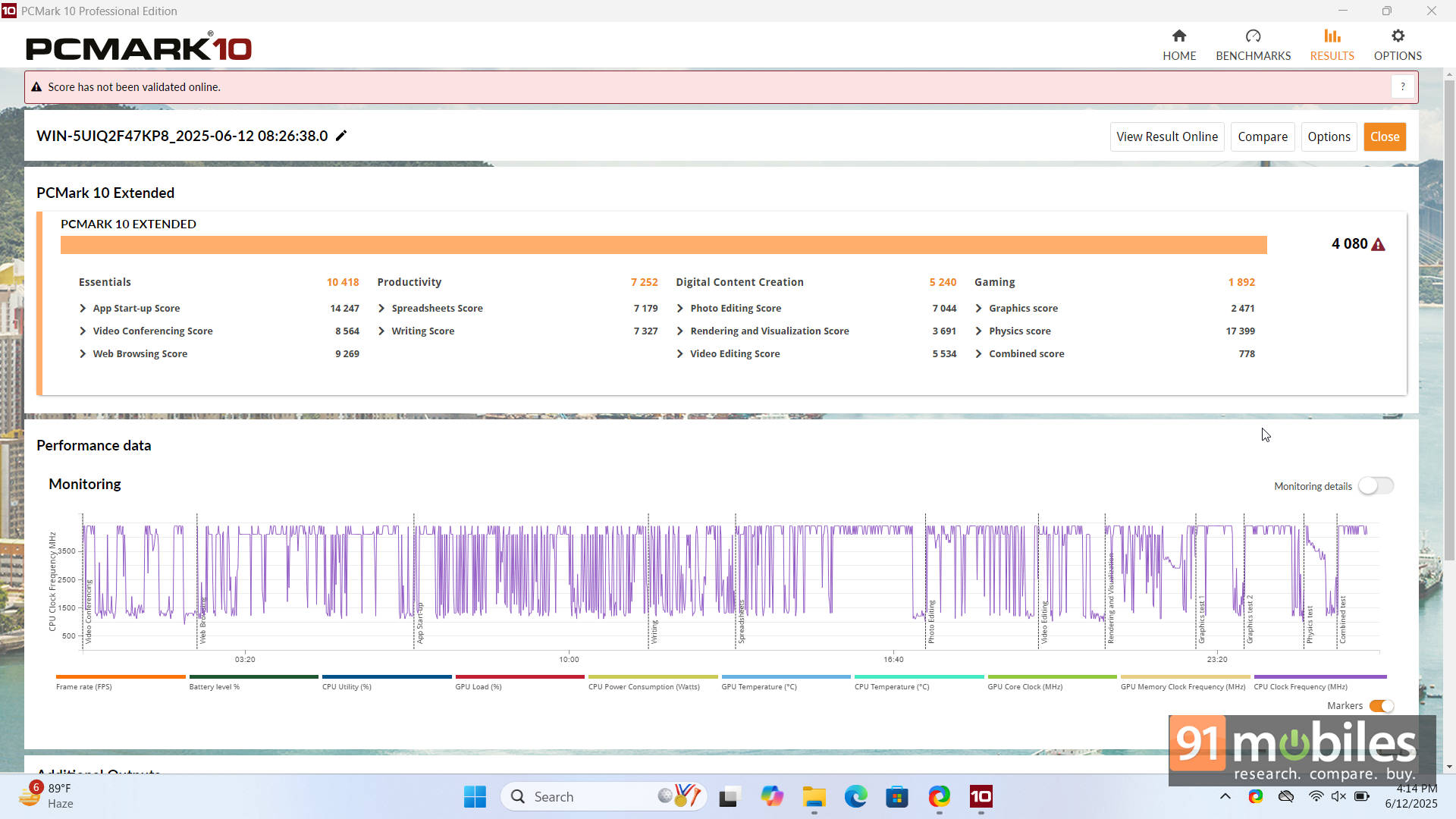Click View Result Online button
1456x819 pixels.
tap(1167, 136)
